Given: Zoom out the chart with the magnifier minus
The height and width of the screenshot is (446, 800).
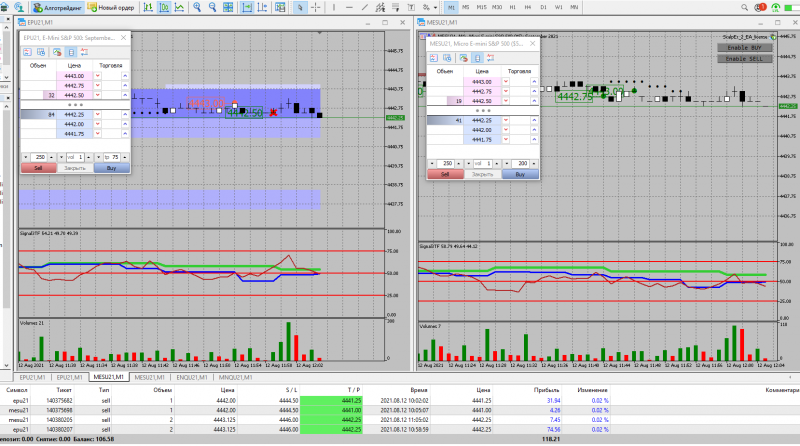Looking at the screenshot, I should pyautogui.click(x=212, y=8).
